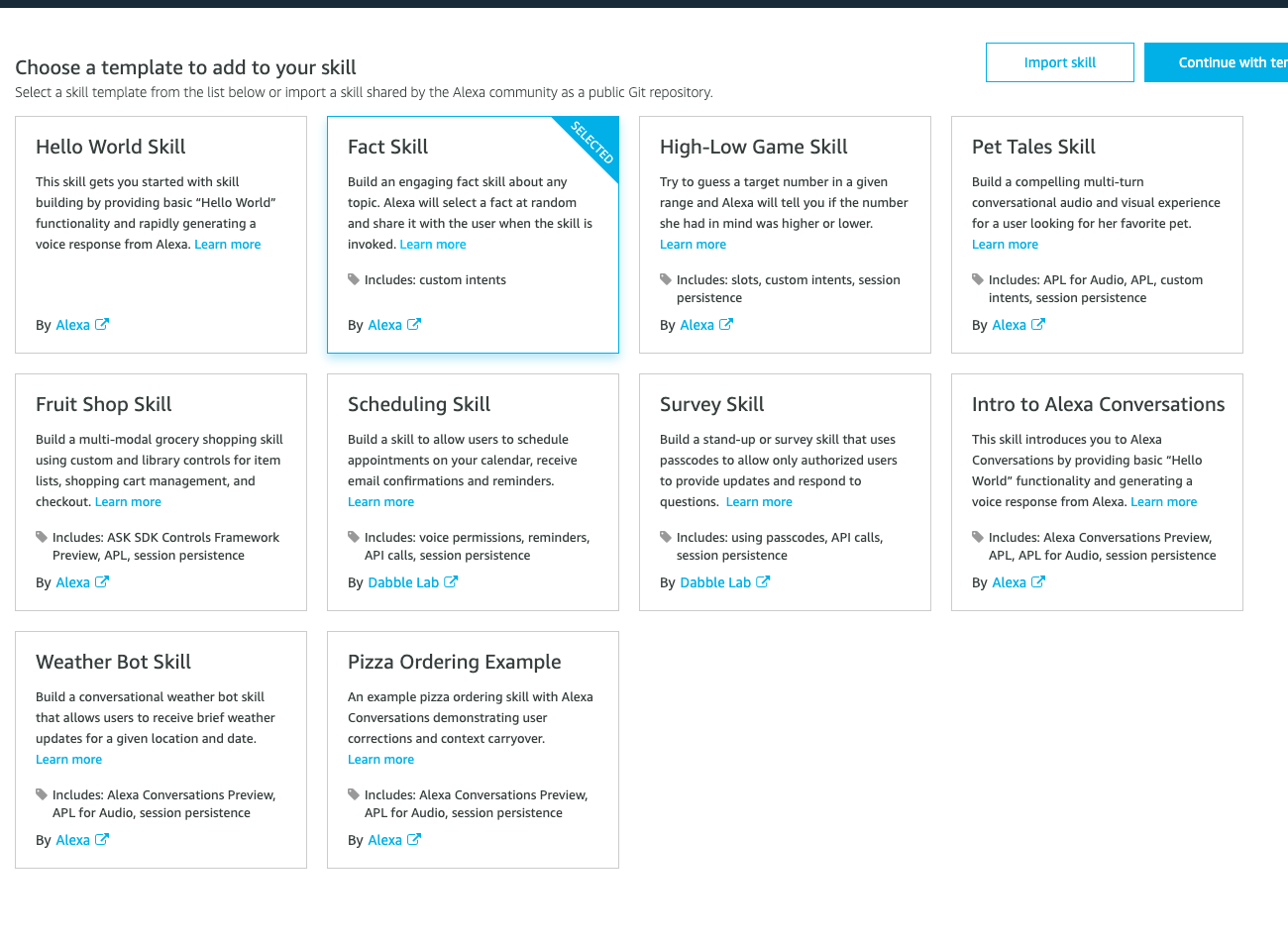1288x941 pixels.
Task: Choose the Pizza Ordering Example template
Action: 473,750
